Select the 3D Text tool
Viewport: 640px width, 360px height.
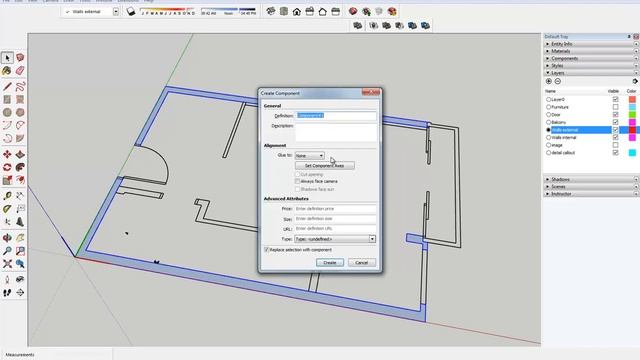point(20,222)
